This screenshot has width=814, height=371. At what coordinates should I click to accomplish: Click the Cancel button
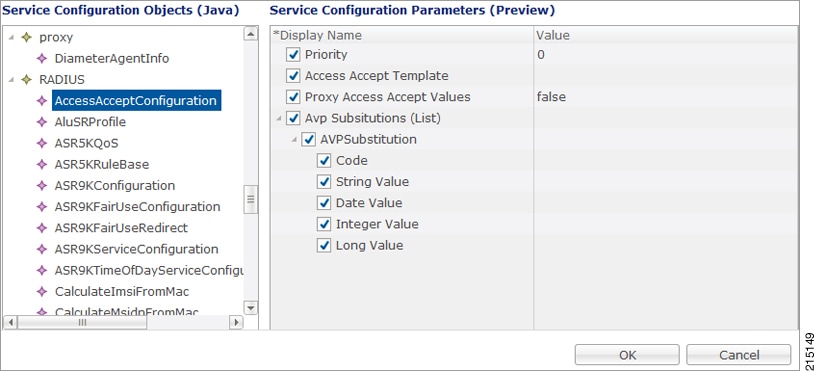click(x=739, y=355)
